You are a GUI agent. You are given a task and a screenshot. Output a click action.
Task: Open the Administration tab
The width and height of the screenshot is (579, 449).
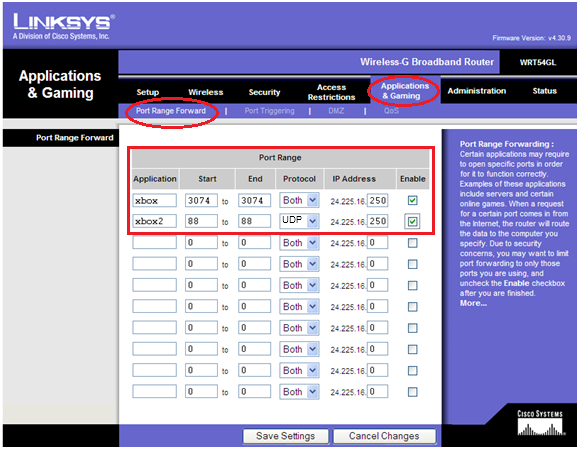(x=477, y=91)
